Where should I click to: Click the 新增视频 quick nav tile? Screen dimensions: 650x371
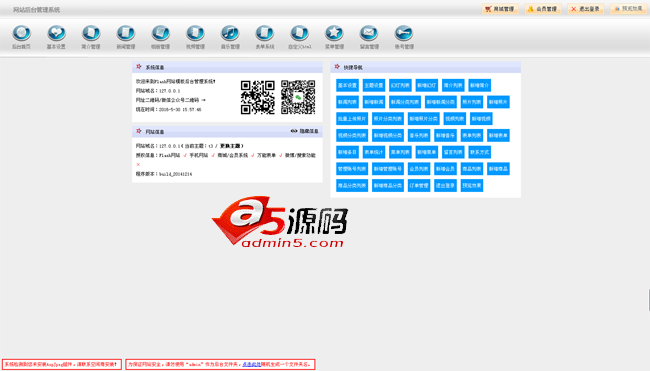click(481, 119)
